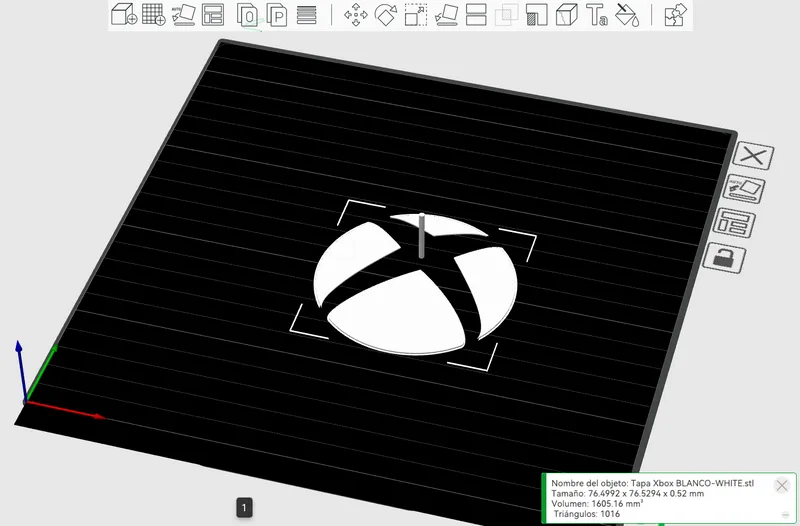The image size is (800, 526).
Task: Click top toolbar Auto orient icon
Action: (184, 14)
